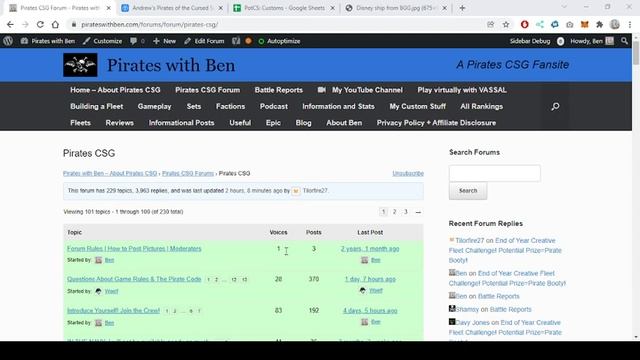Open Questions About Game Rules & The Pirate Code
This screenshot has height=360, width=640.
134,279
